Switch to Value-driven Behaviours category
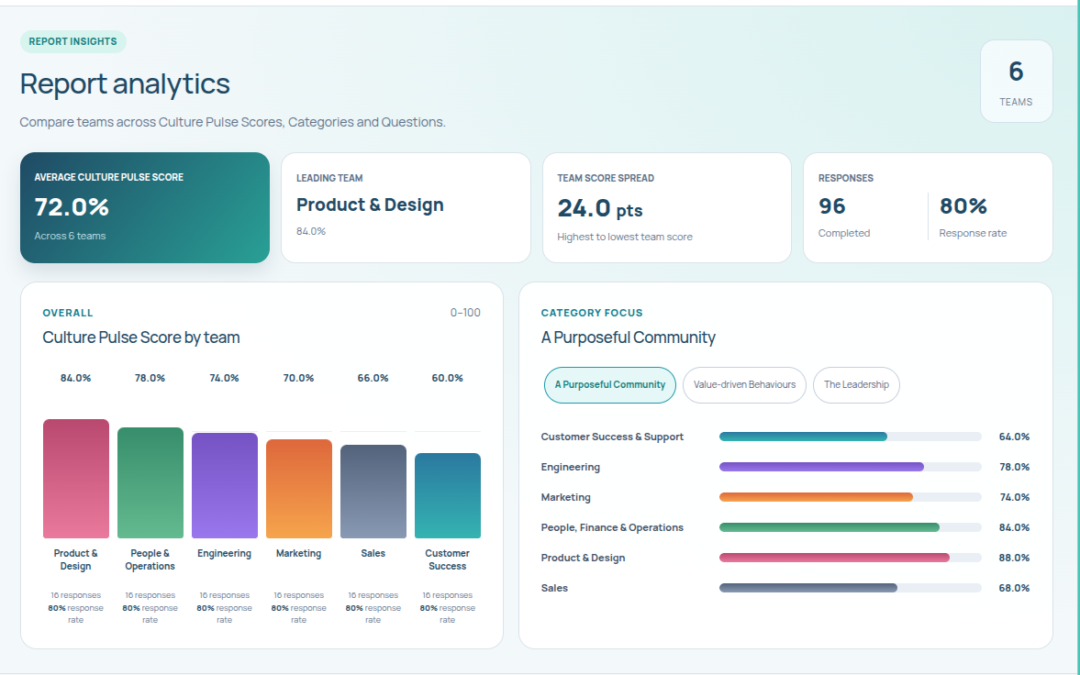1080x675 pixels. coord(744,385)
